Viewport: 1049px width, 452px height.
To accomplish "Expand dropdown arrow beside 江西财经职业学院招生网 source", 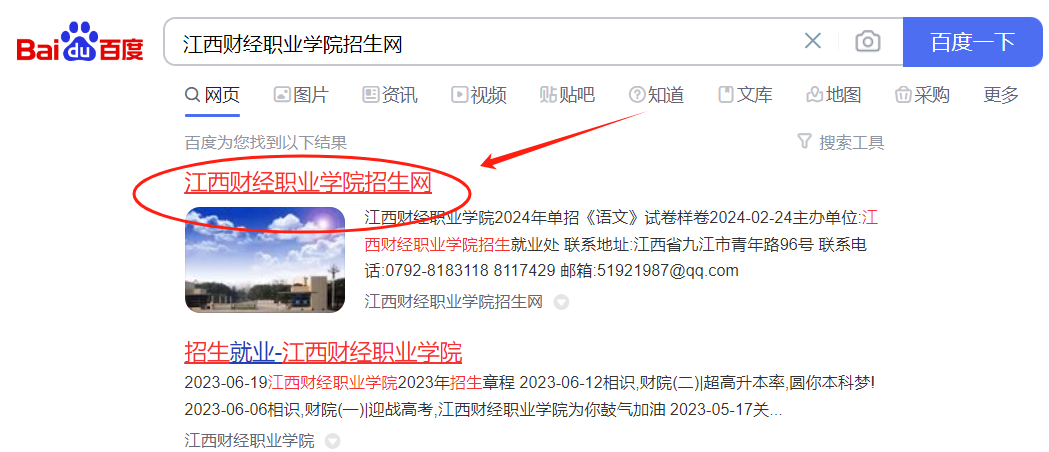I will point(561,303).
